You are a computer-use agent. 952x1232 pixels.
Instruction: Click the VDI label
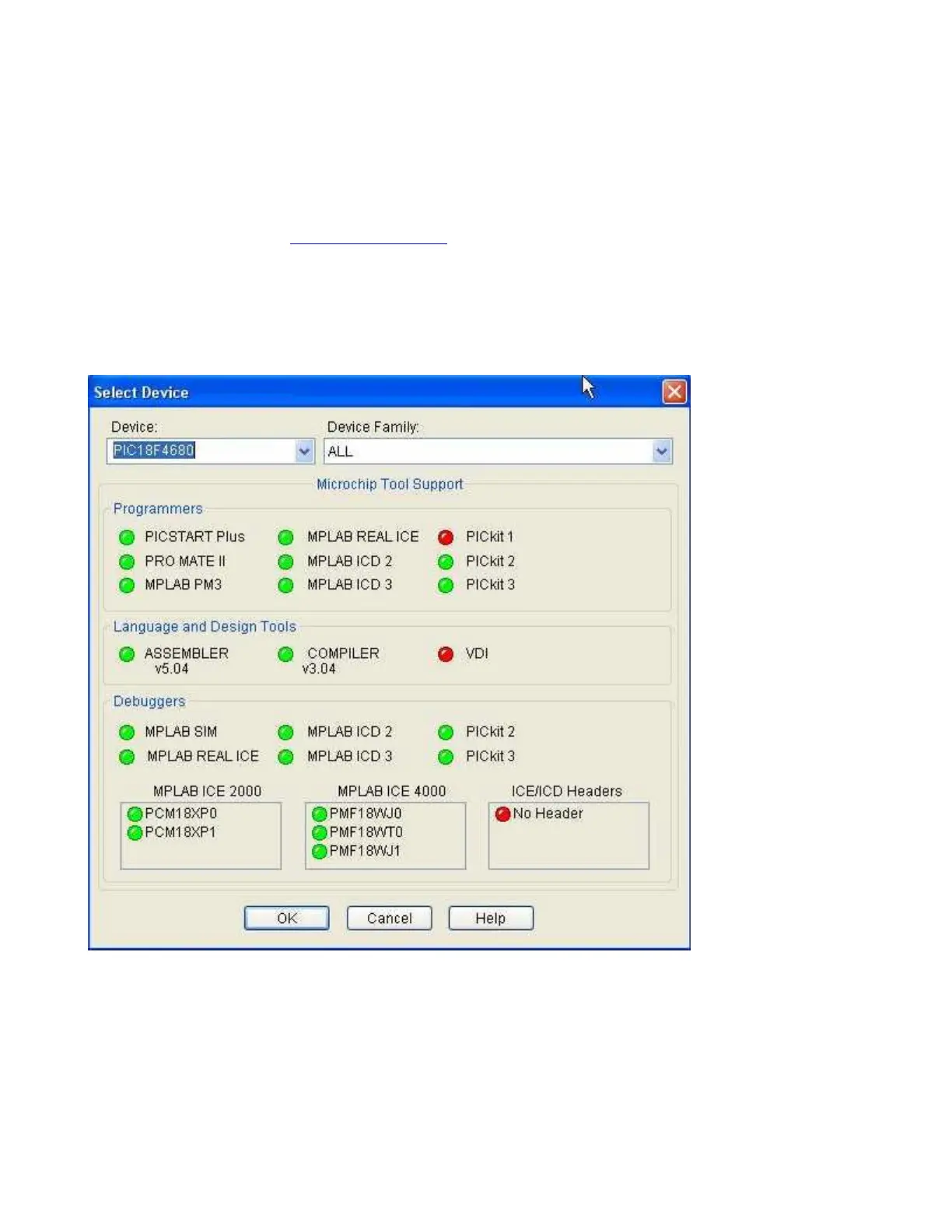[477, 653]
